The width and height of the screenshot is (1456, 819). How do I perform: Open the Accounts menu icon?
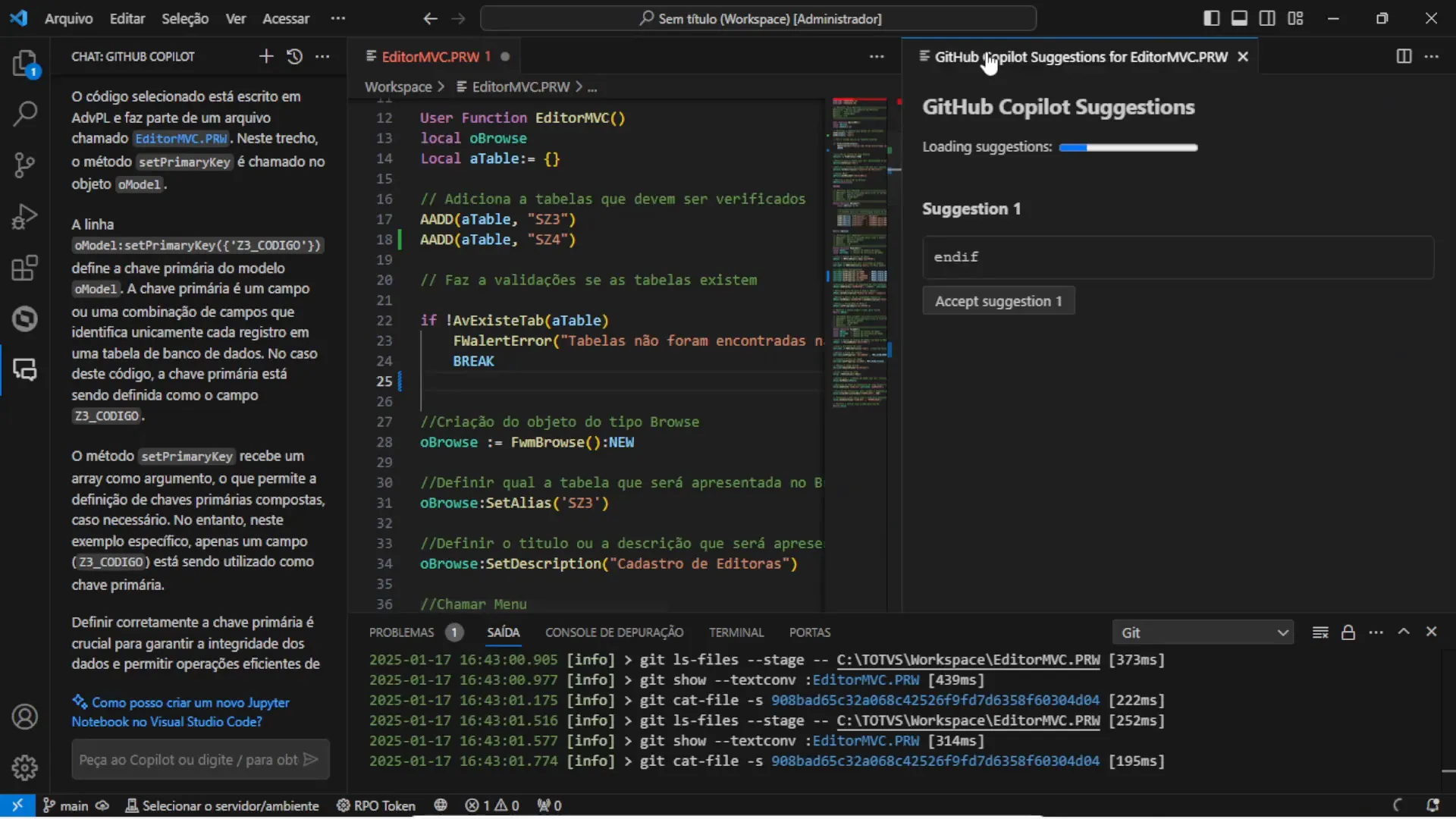coord(25,717)
